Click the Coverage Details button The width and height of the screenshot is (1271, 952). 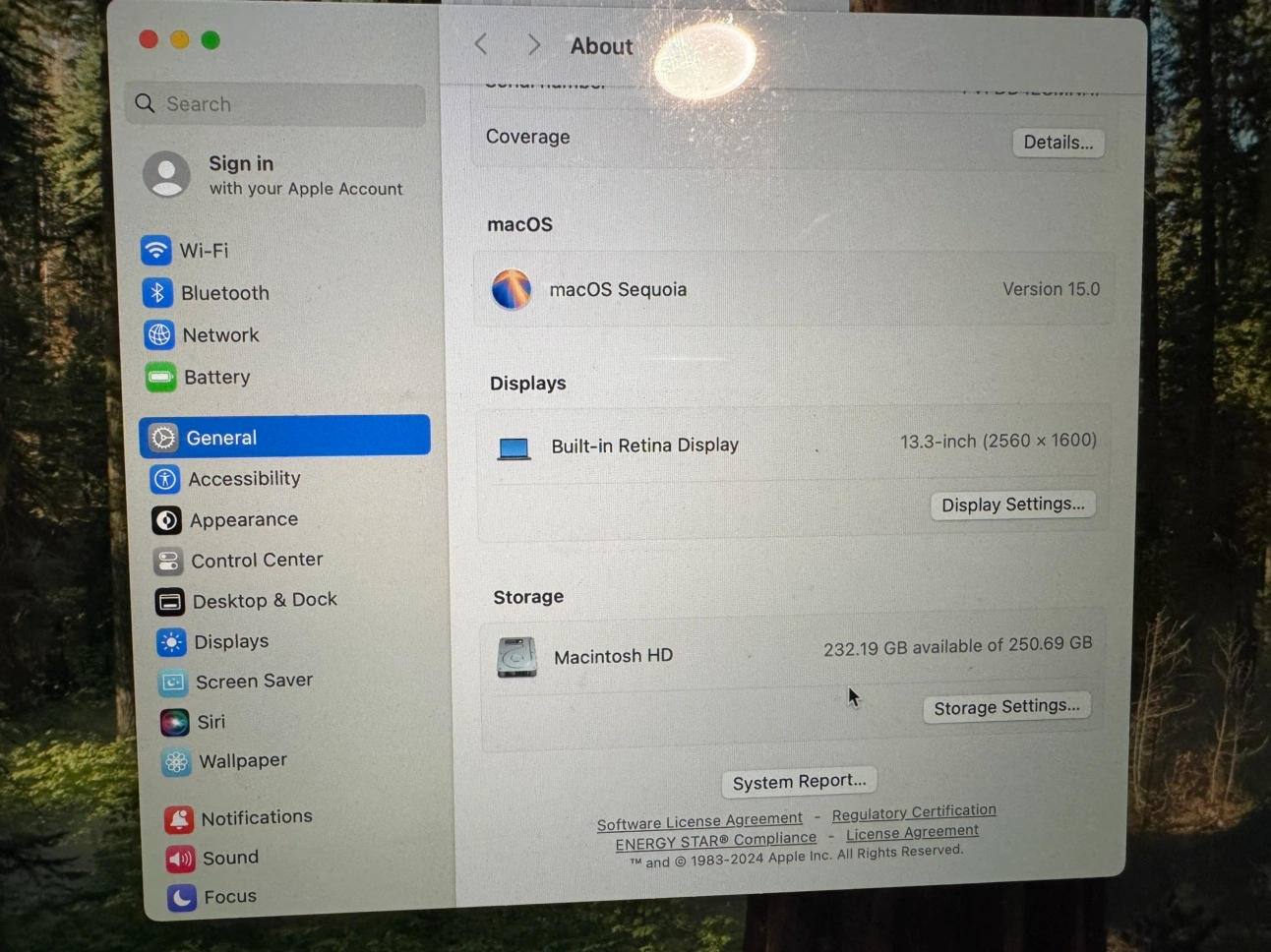[x=1058, y=143]
